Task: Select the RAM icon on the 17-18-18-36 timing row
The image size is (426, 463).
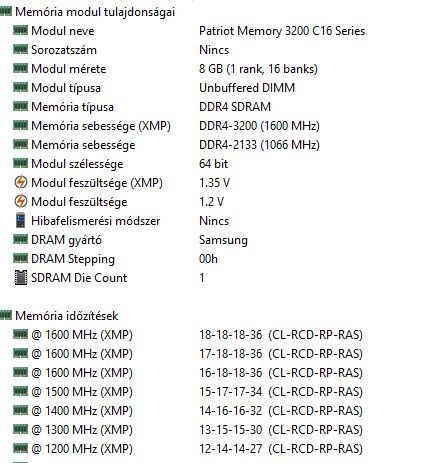Action: coord(20,353)
